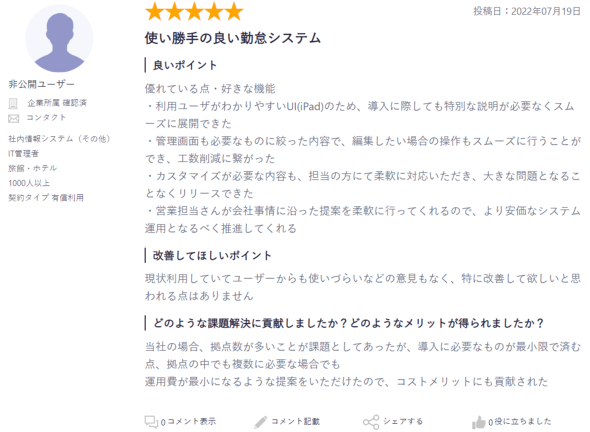The height and width of the screenshot is (432, 590).
Task: Click review title 使い勝手の良い勤怠システム
Action: (x=233, y=38)
